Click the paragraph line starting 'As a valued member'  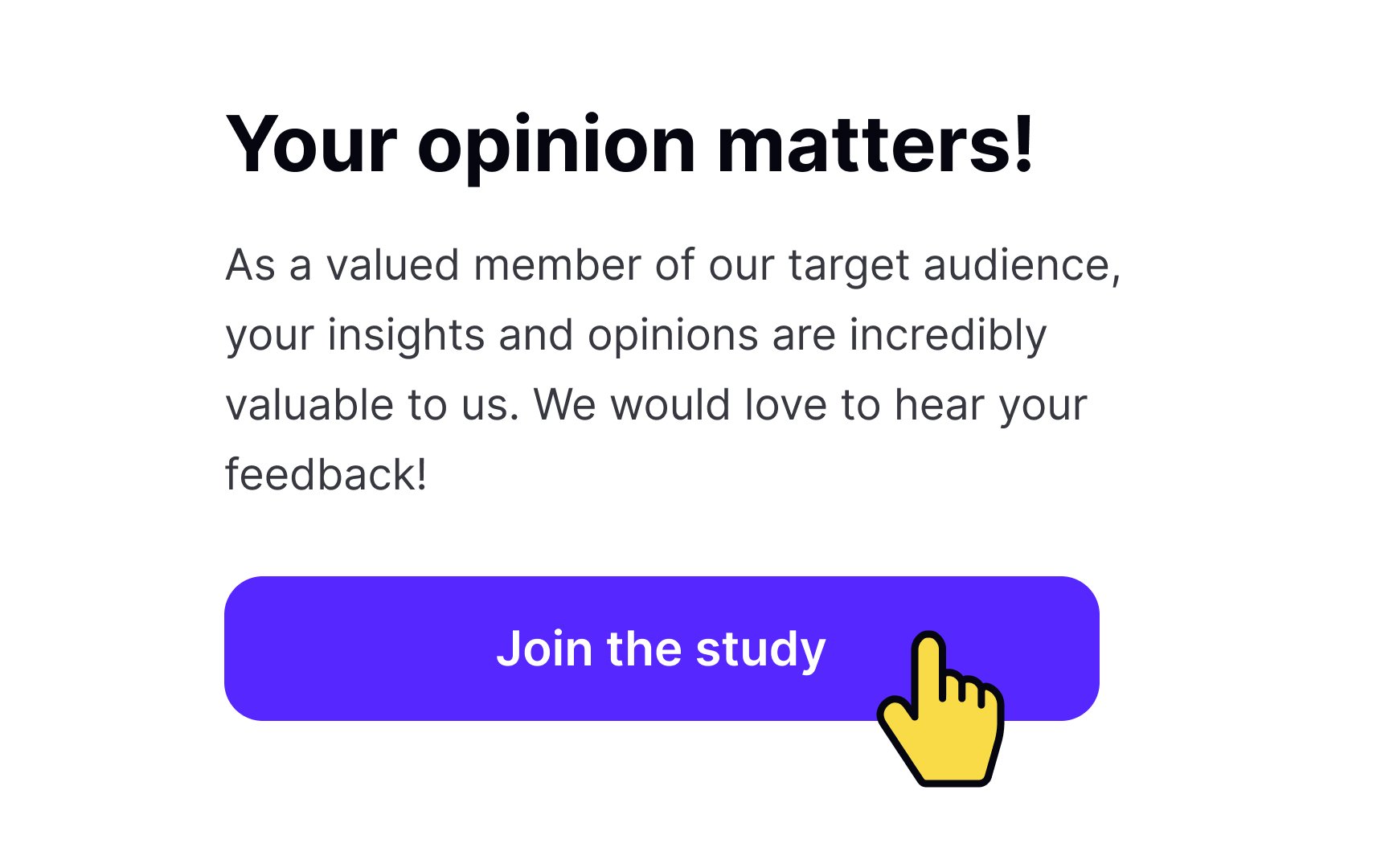(x=673, y=265)
